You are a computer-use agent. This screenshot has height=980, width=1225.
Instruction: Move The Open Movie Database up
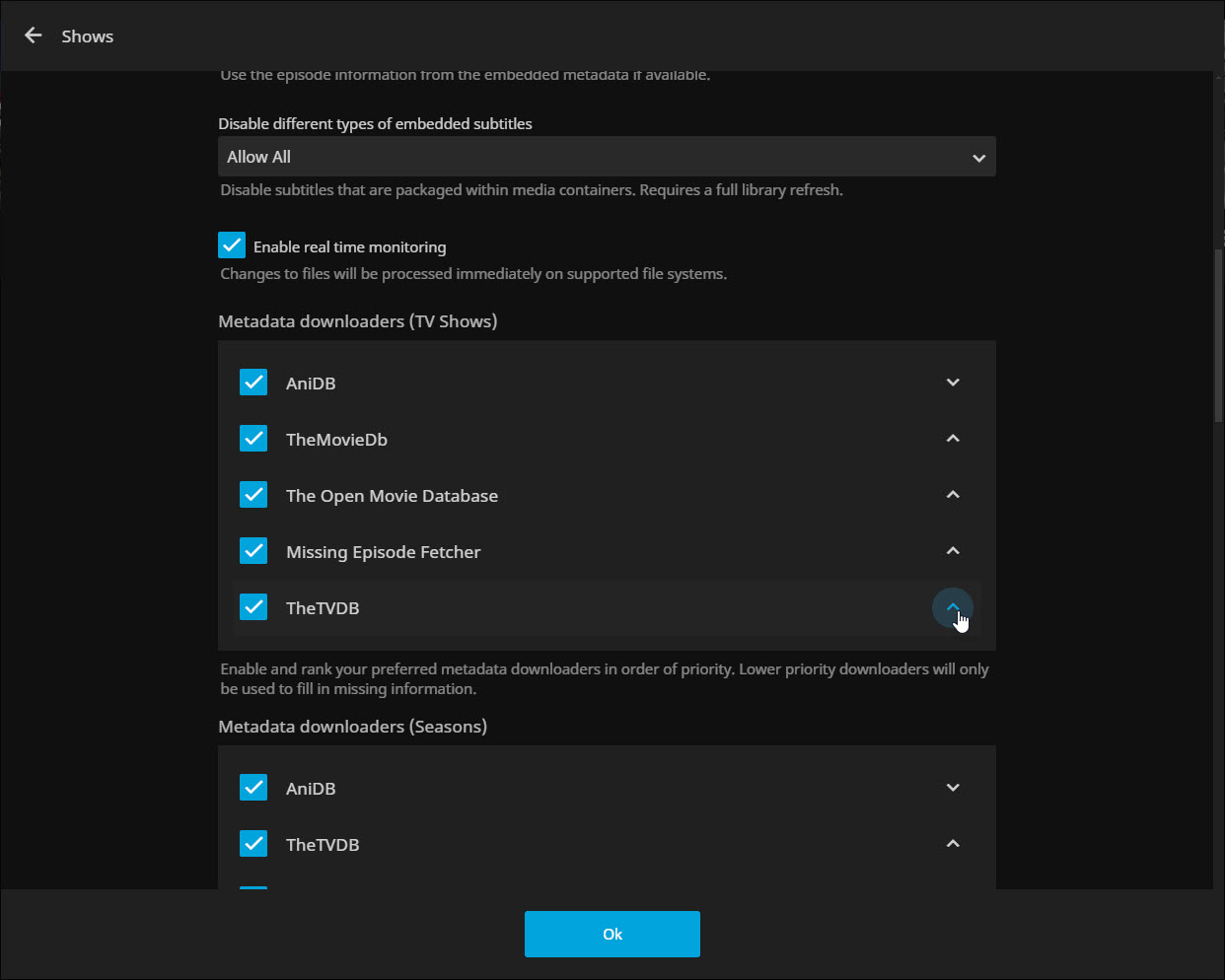tap(952, 495)
